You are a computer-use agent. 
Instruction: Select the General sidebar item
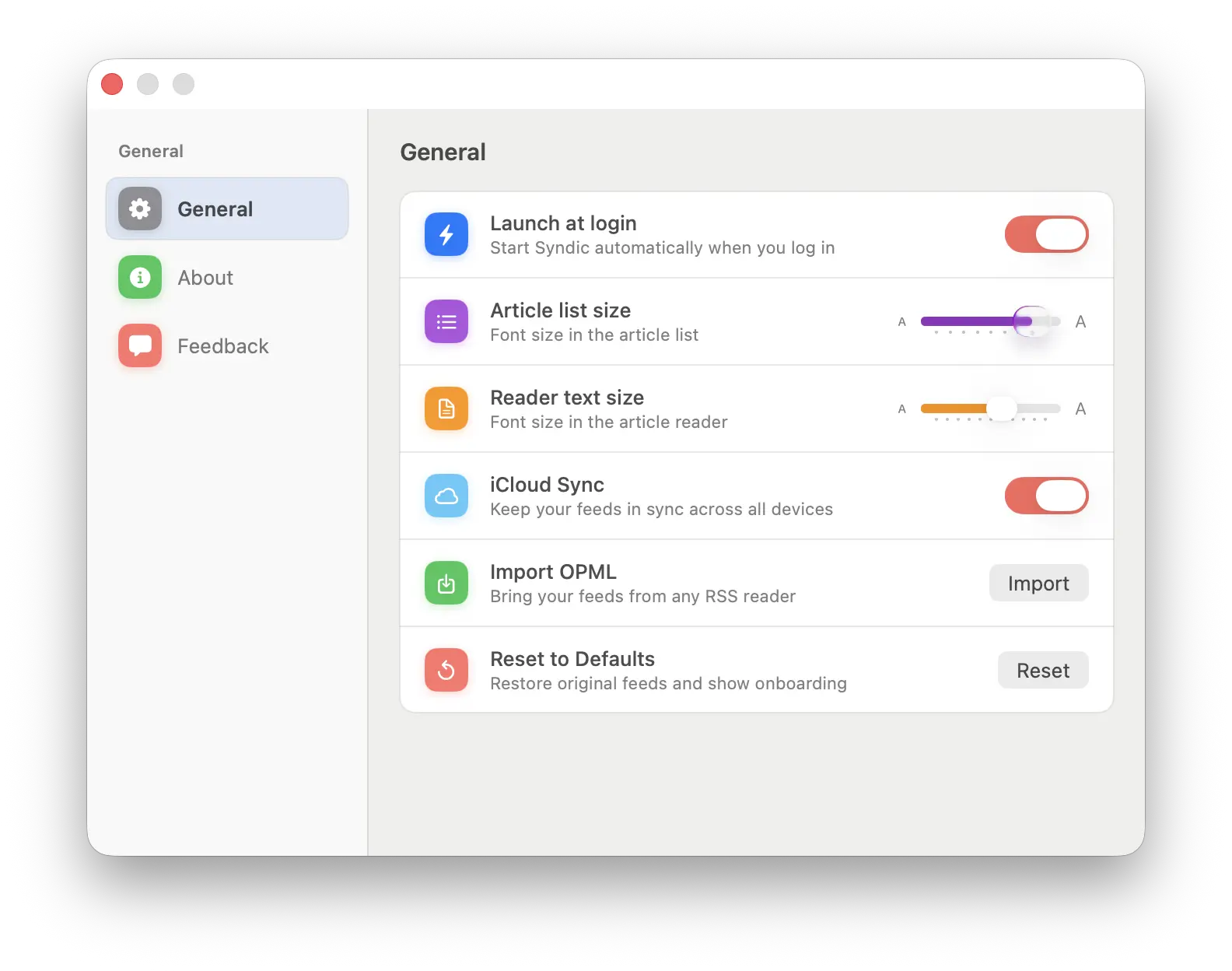[227, 209]
